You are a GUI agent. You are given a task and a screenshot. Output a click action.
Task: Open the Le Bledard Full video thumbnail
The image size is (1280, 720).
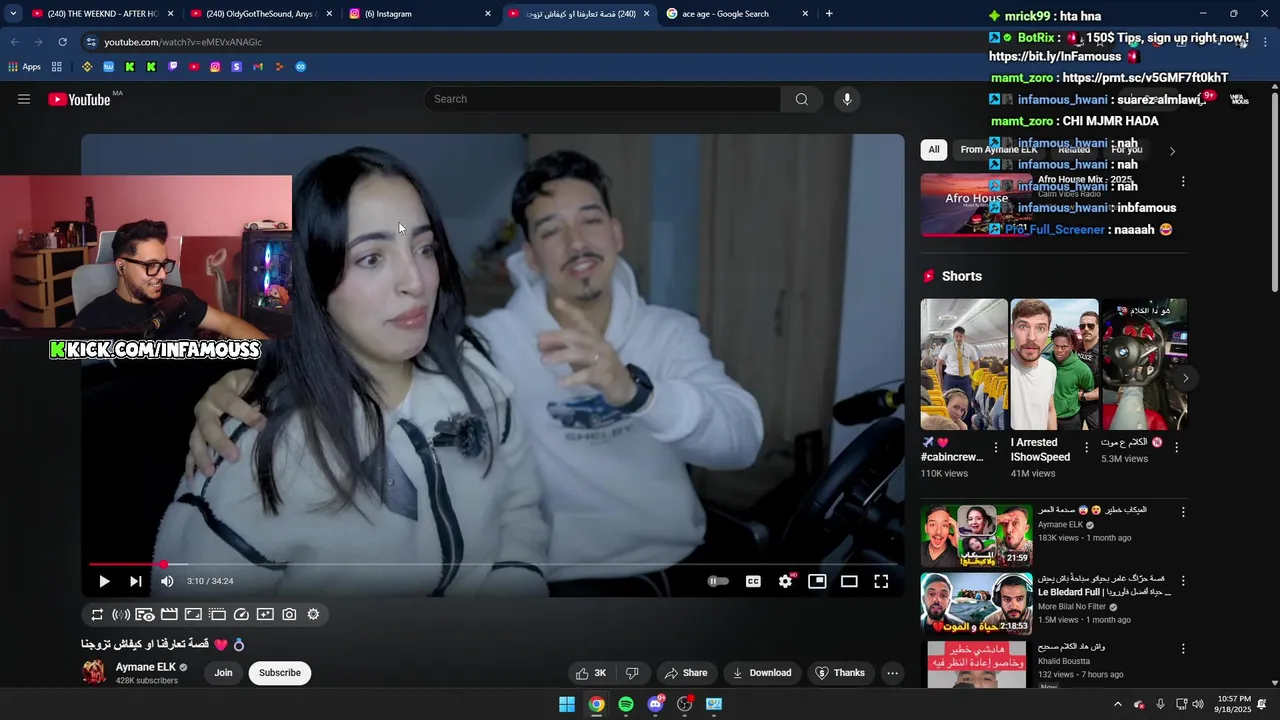976,604
